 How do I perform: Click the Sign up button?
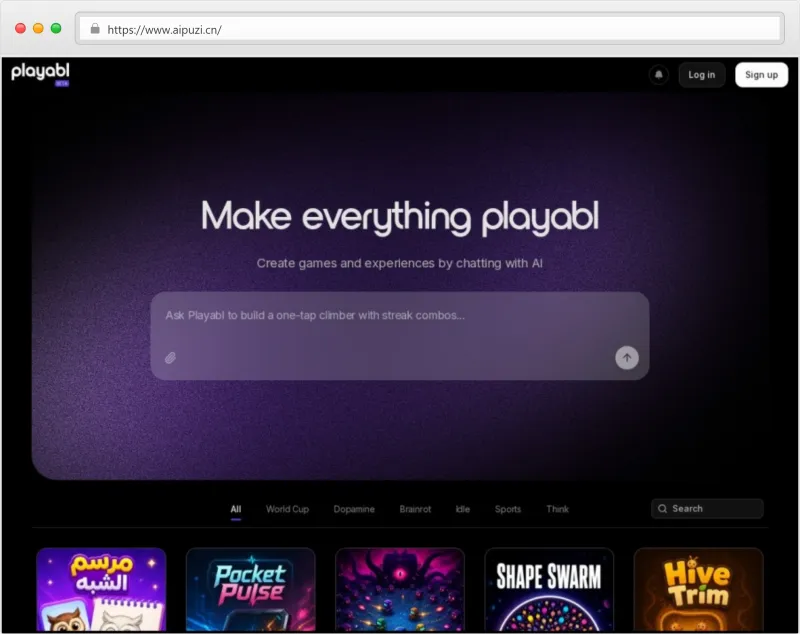[761, 75]
